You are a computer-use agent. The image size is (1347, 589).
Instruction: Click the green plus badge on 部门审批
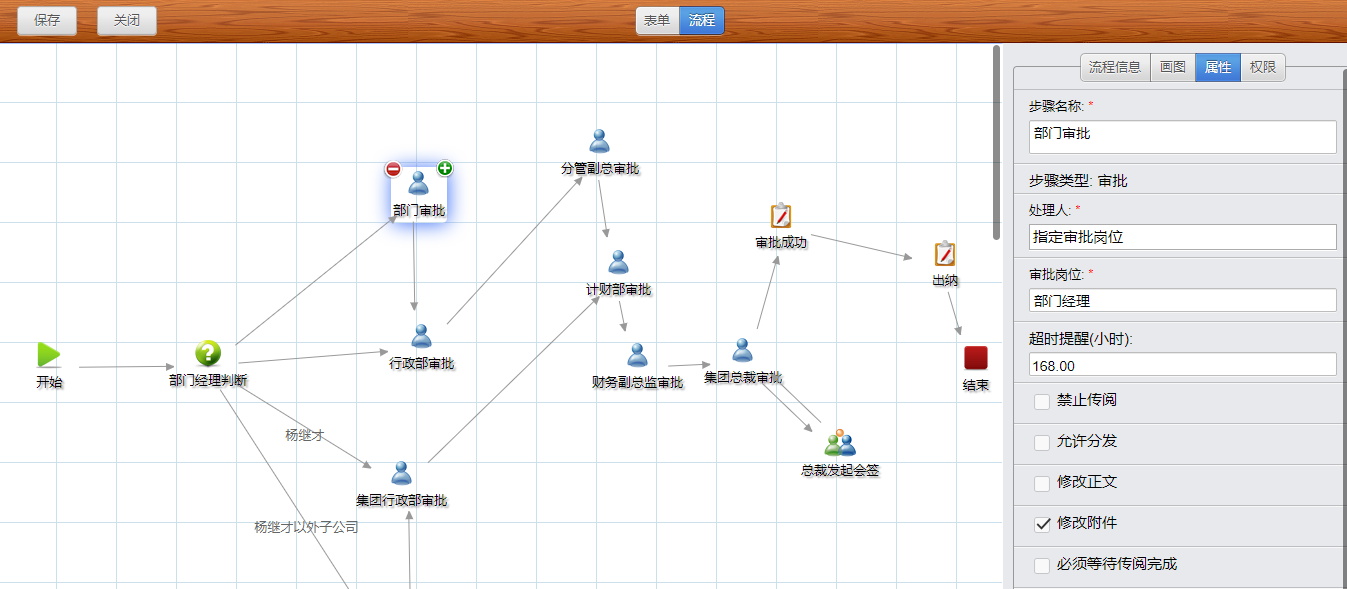[x=443, y=168]
